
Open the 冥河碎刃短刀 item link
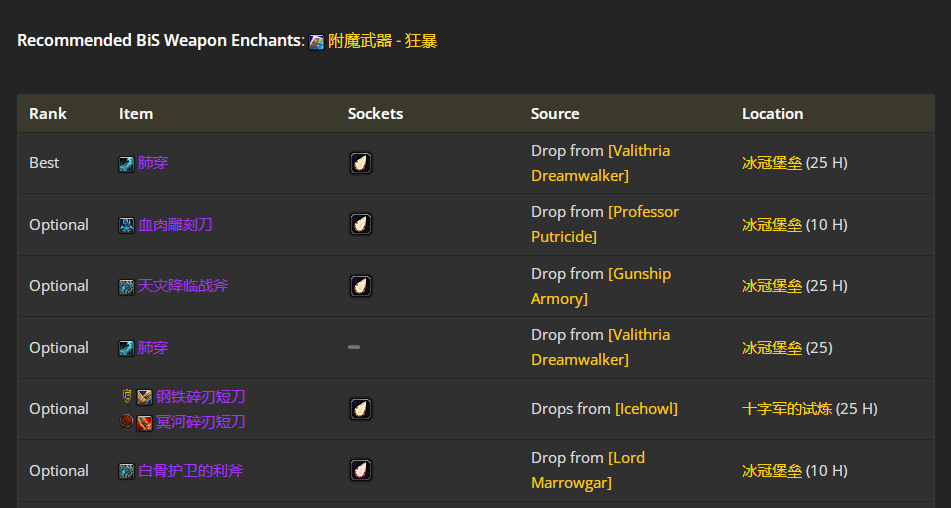[x=200, y=422]
